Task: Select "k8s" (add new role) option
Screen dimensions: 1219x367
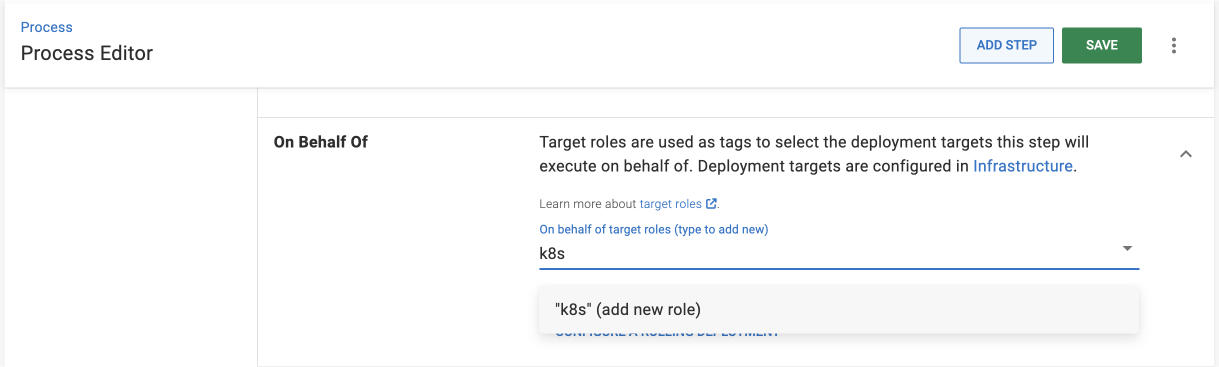Action: pyautogui.click(x=838, y=309)
